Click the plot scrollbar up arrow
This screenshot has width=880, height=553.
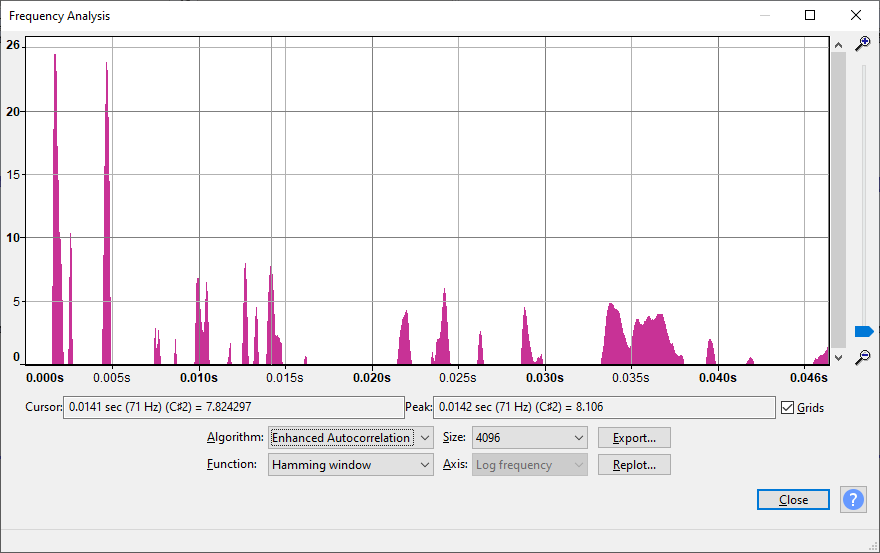(x=838, y=45)
